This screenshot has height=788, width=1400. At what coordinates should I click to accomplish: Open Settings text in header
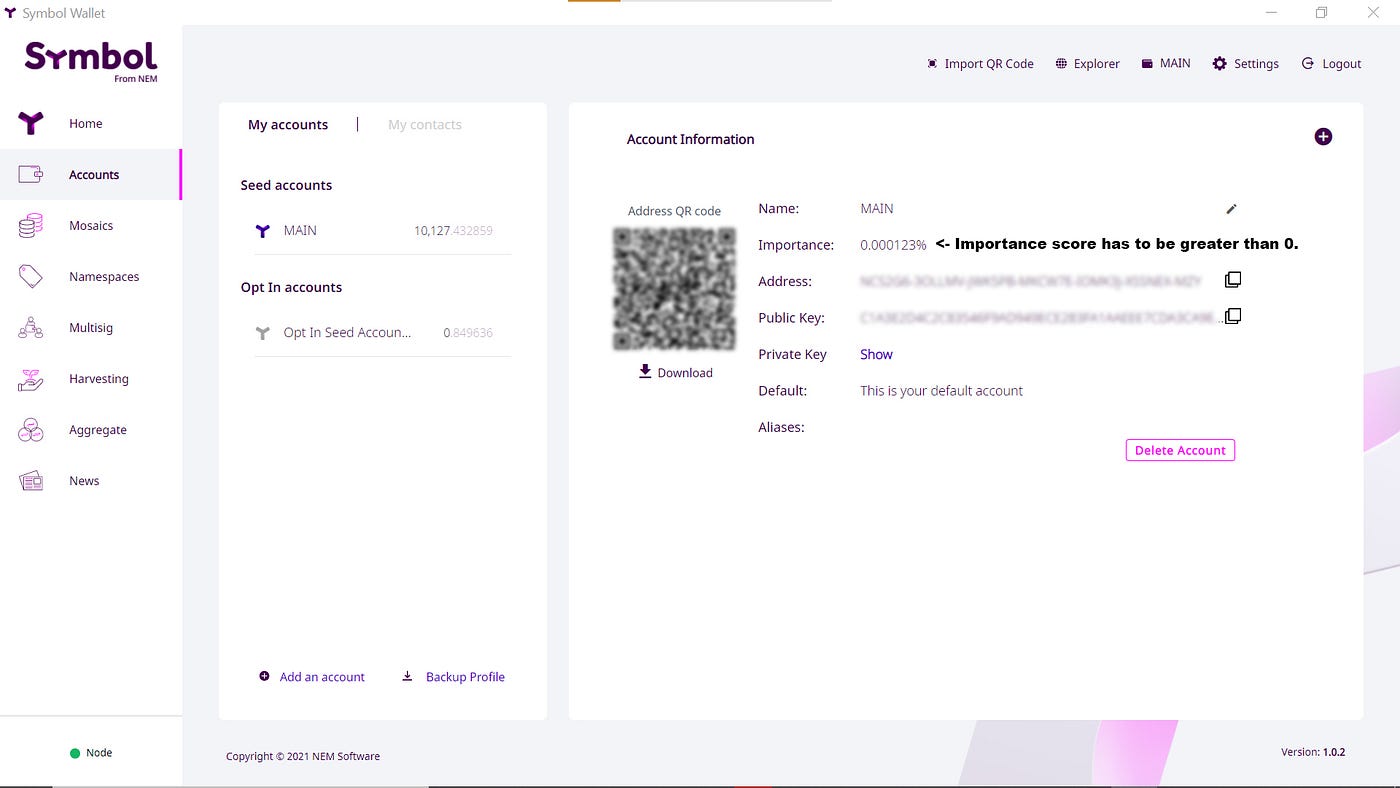(1256, 63)
